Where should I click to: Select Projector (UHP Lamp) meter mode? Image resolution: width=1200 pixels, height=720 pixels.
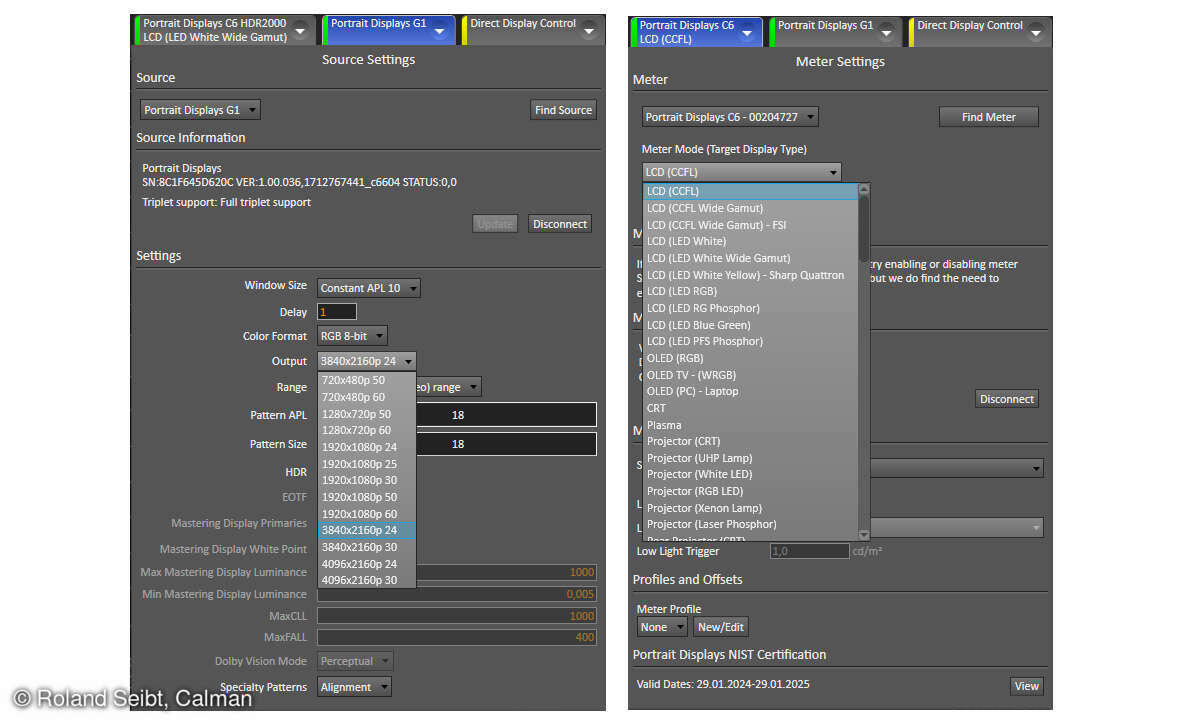pyautogui.click(x=750, y=458)
